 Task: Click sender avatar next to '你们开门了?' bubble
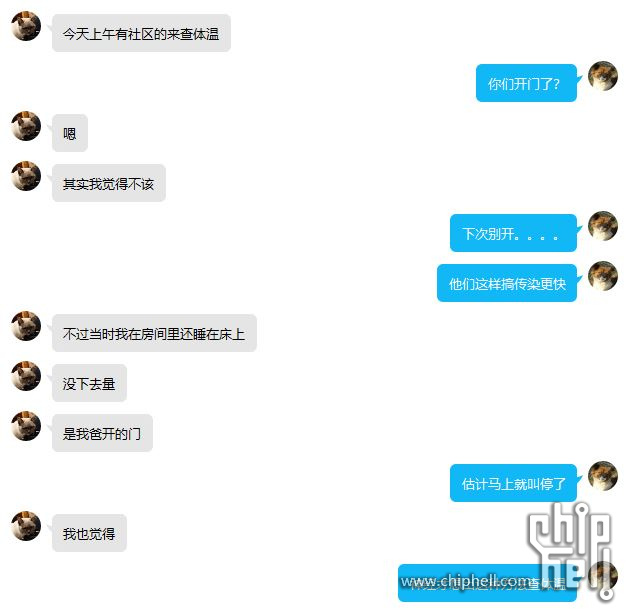(603, 76)
